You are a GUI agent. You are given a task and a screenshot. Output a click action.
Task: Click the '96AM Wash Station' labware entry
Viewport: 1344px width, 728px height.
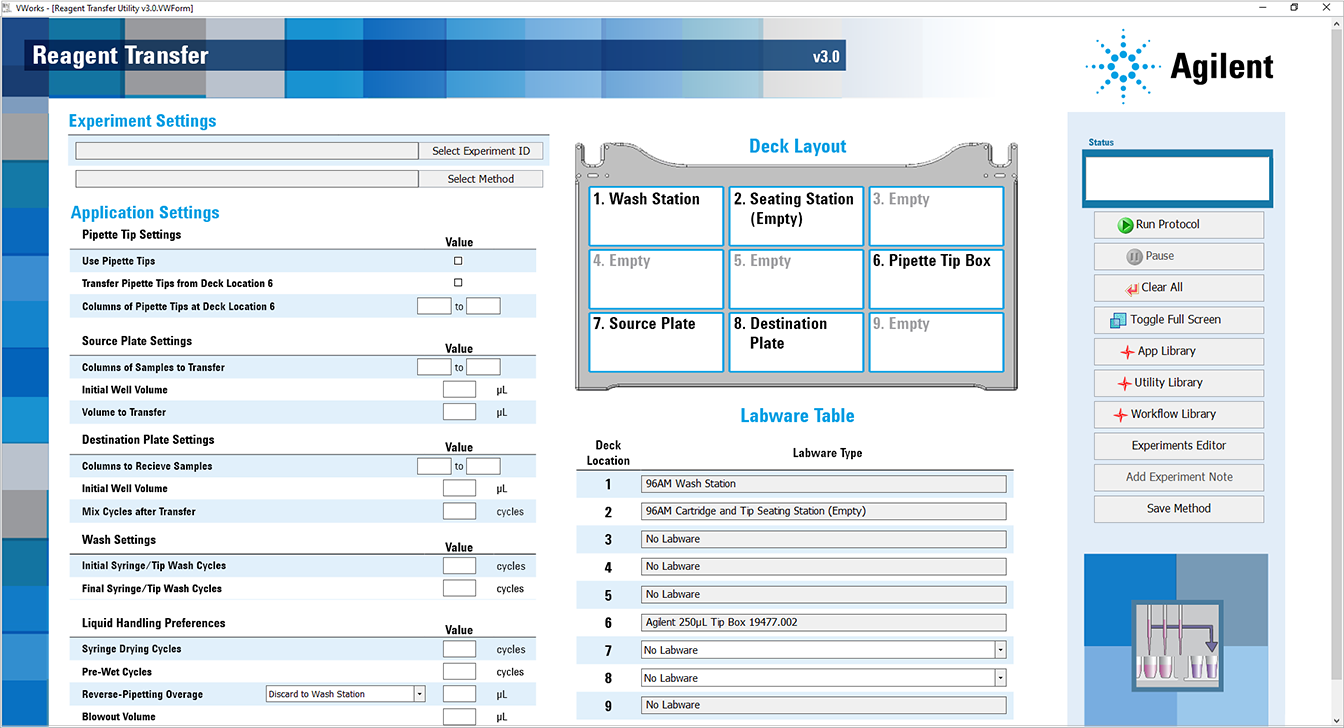pyautogui.click(x=823, y=484)
